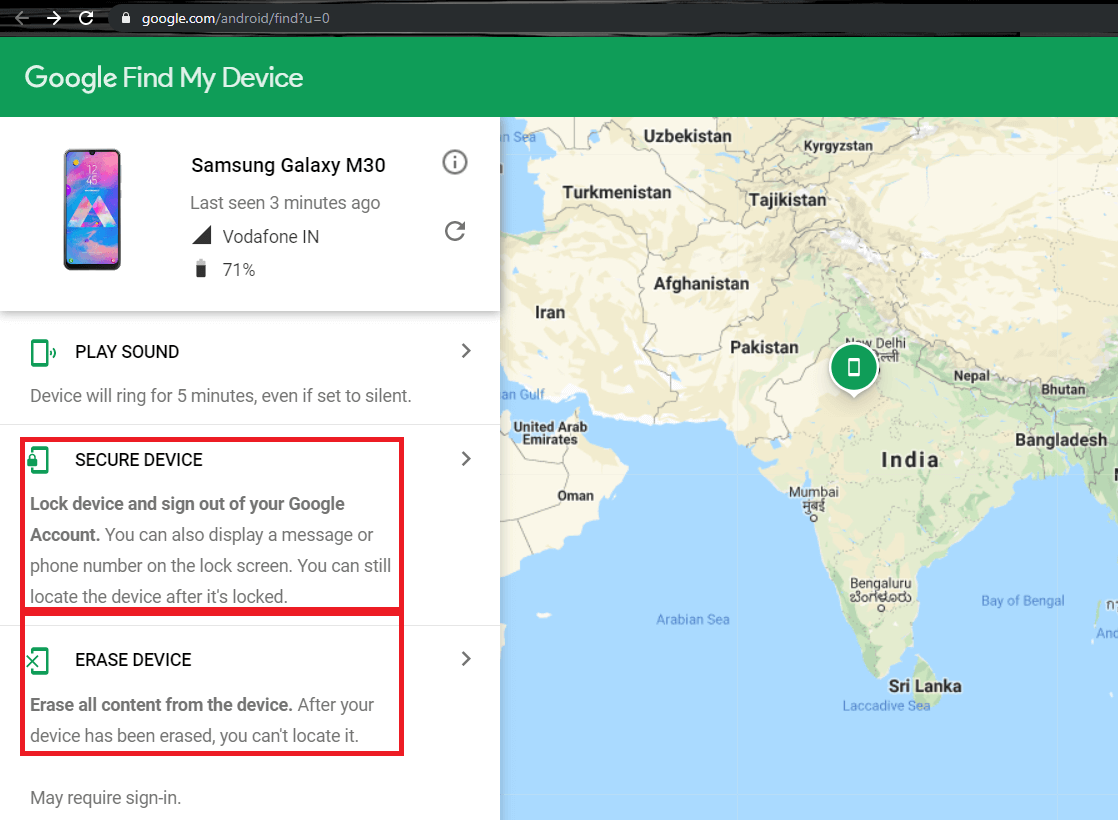Click the browser reload icon

pyautogui.click(x=86, y=17)
